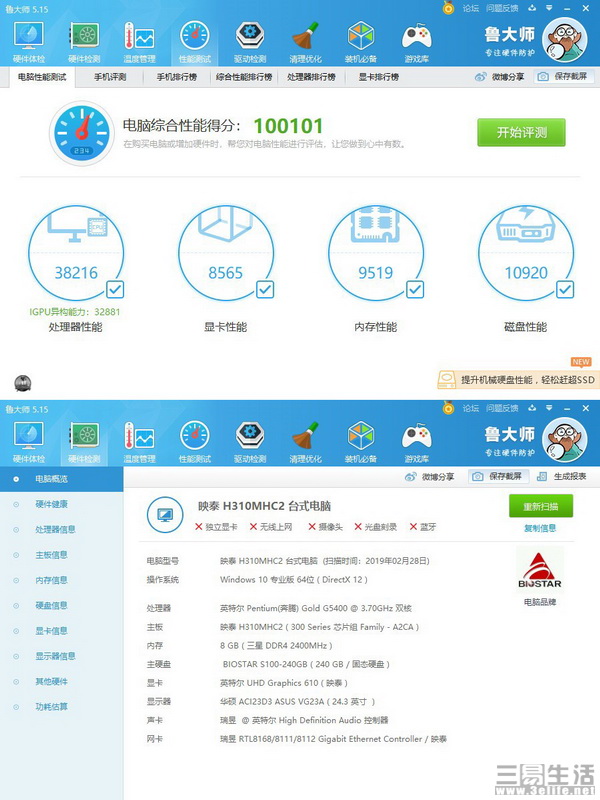
Task: Open 清理优化 broom icon in bottom window
Action: (x=306, y=436)
